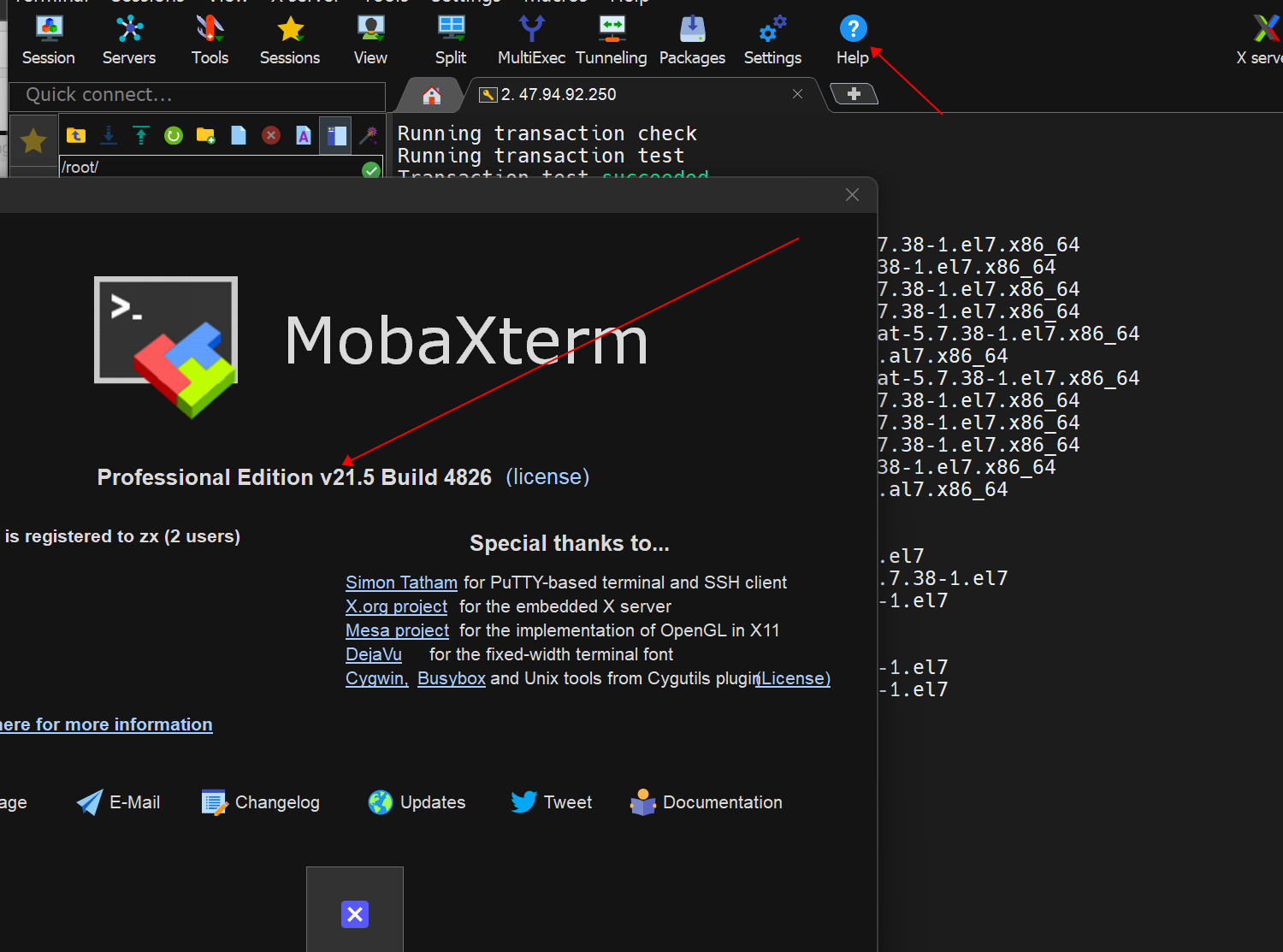Click the 'Running transaction check' terminal line

(547, 133)
